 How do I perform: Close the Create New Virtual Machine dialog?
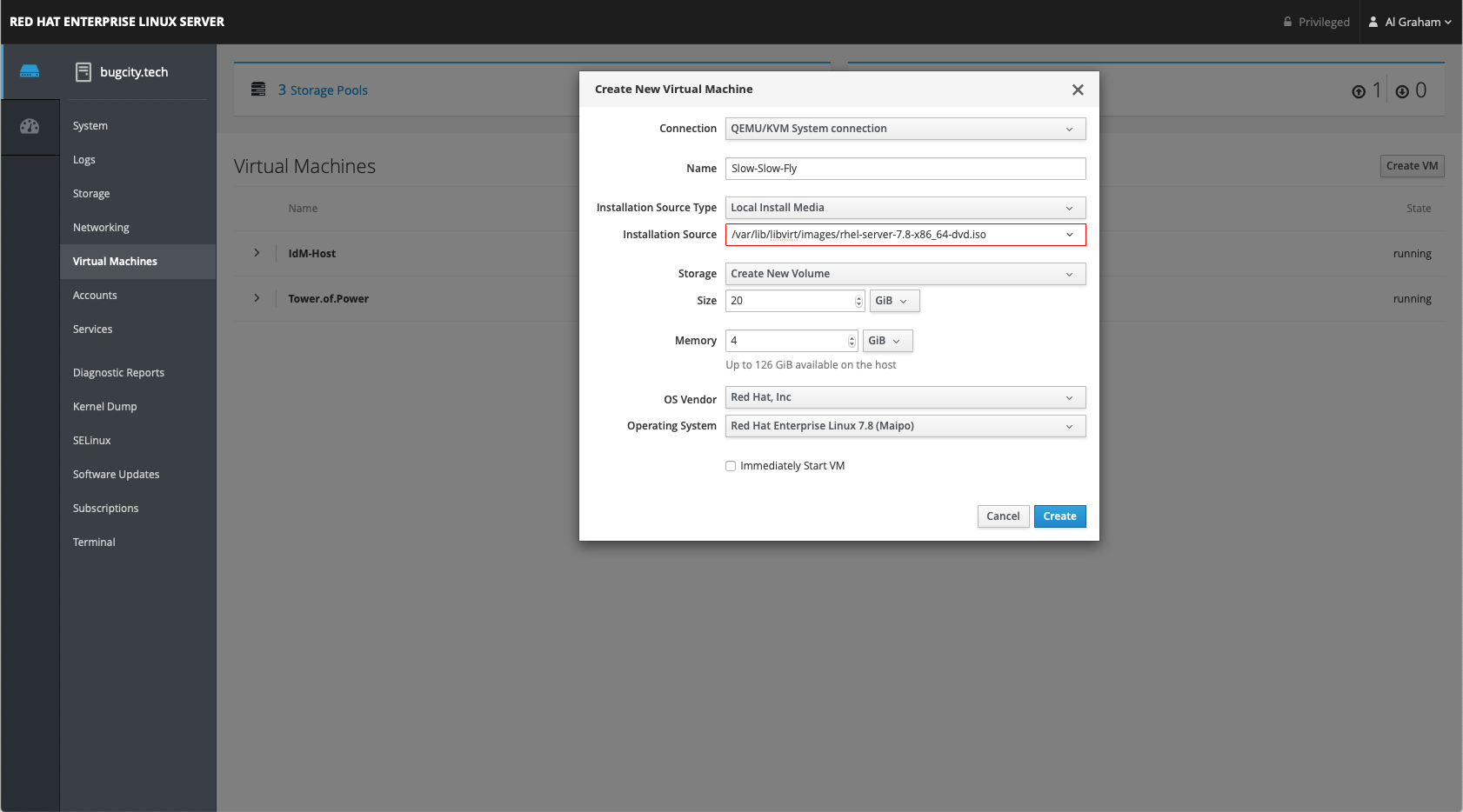(1078, 90)
